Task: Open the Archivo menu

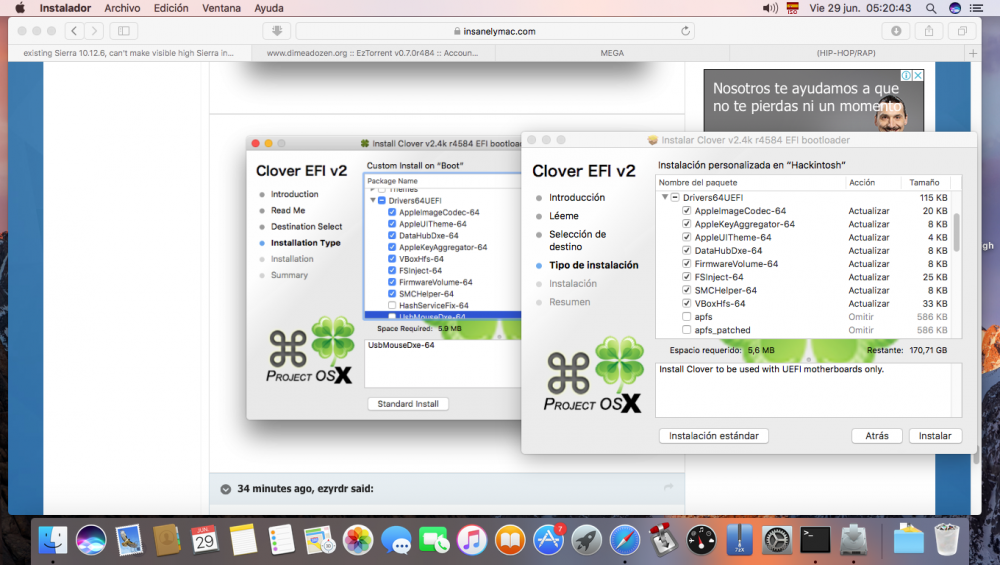Action: coord(122,8)
